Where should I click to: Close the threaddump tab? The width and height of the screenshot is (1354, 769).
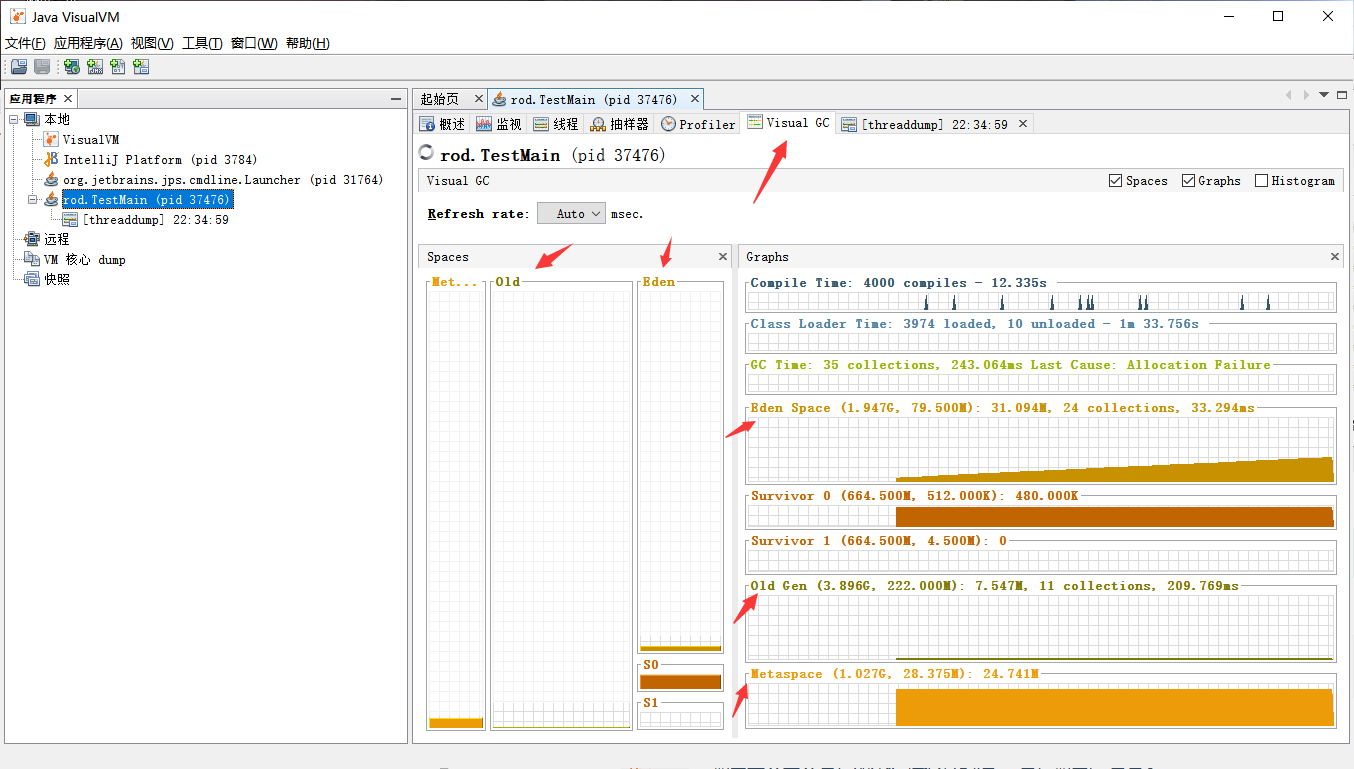(1022, 123)
